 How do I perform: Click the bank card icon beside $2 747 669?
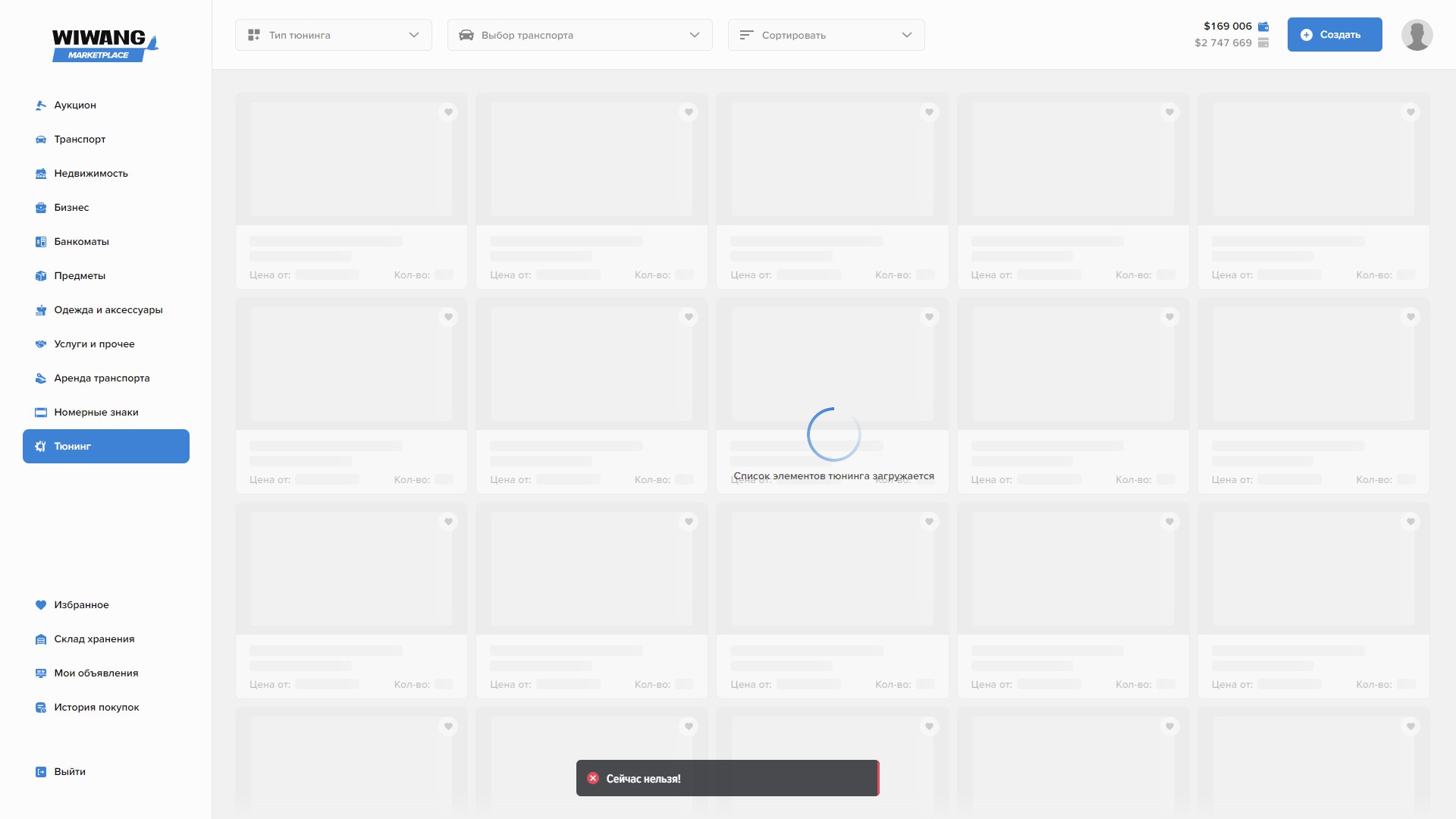click(x=1263, y=43)
